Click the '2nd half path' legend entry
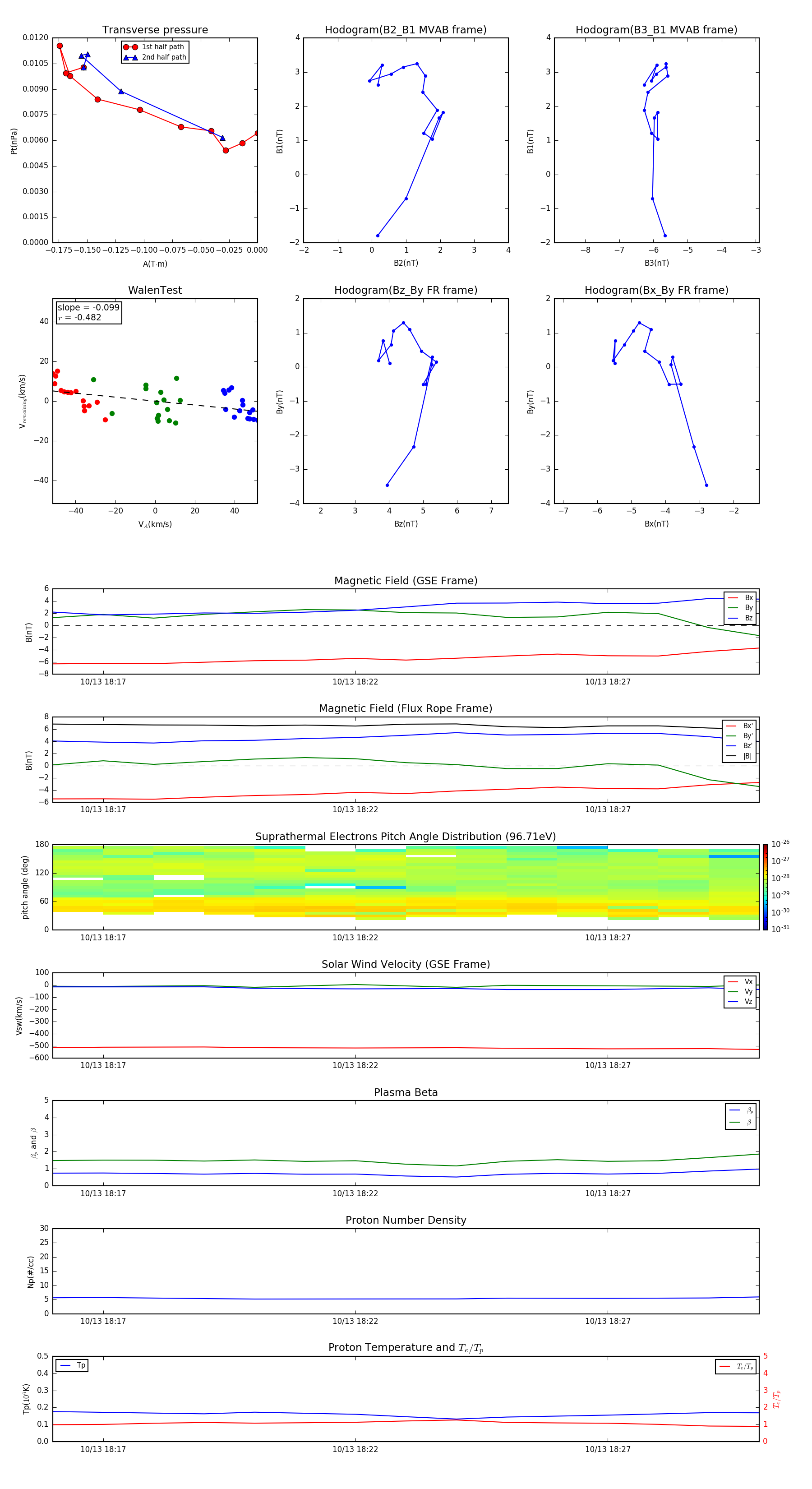 pyautogui.click(x=156, y=57)
